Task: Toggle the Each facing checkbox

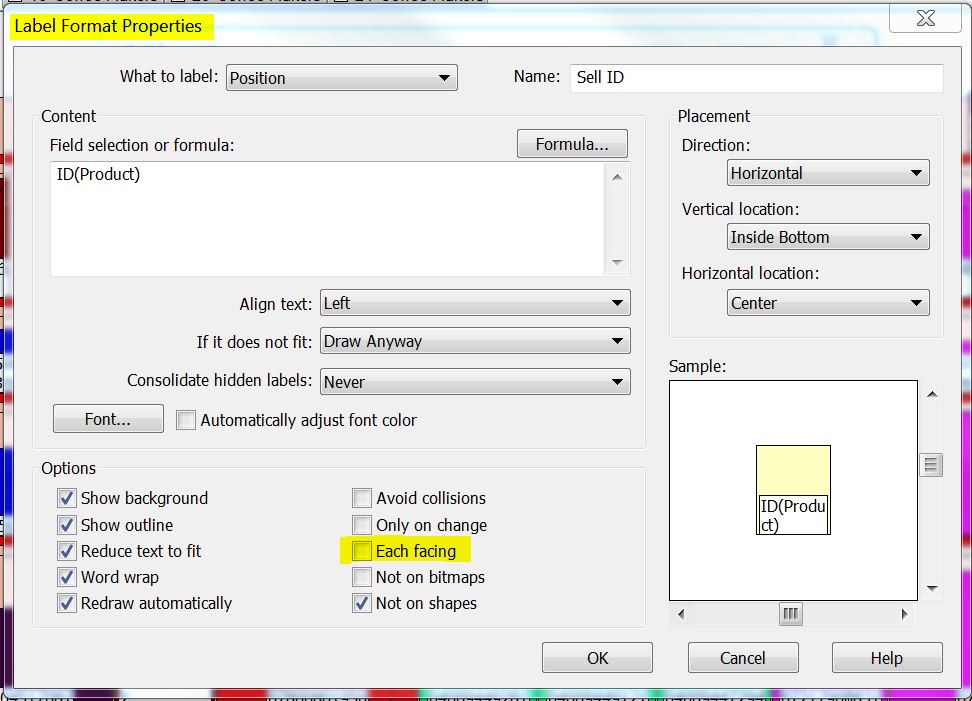Action: point(362,551)
